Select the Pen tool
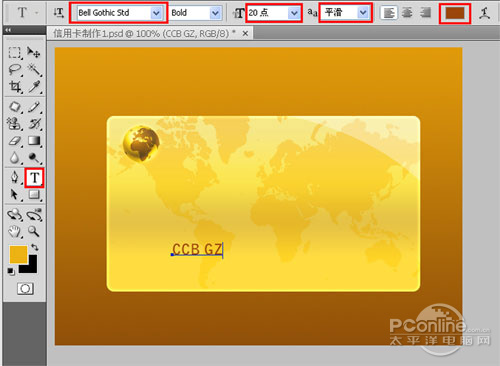The height and width of the screenshot is (366, 500). 15,178
